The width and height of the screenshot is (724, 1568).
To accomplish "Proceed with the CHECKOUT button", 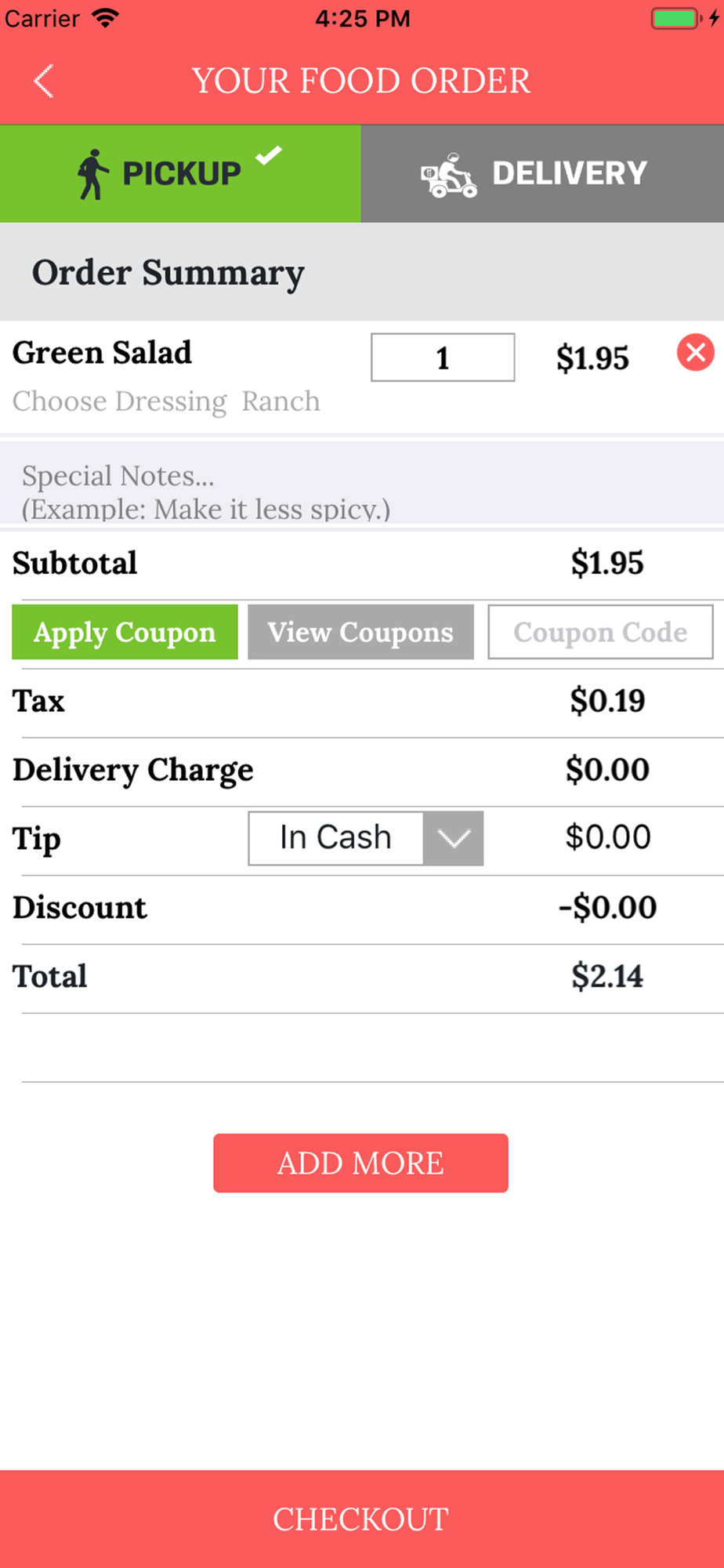I will (x=362, y=1519).
